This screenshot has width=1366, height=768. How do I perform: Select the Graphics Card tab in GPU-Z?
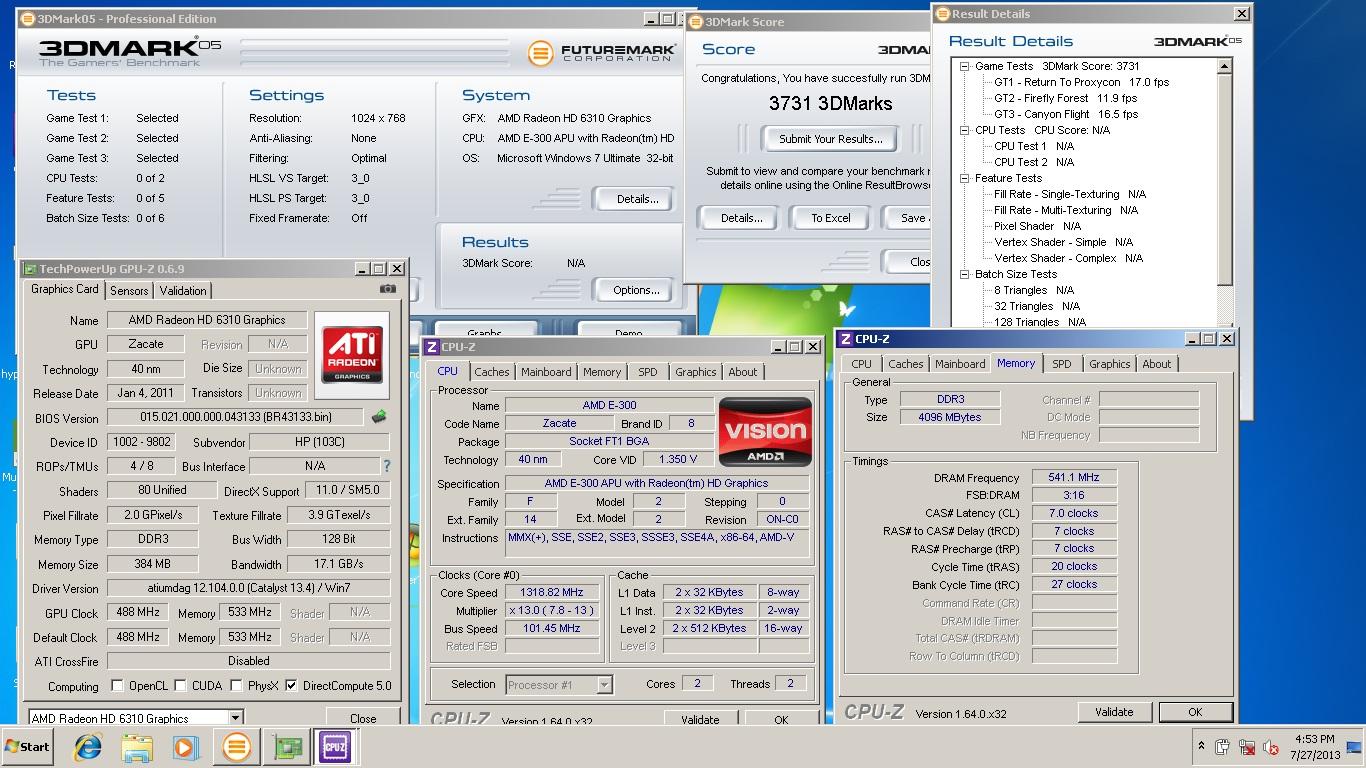(x=65, y=289)
